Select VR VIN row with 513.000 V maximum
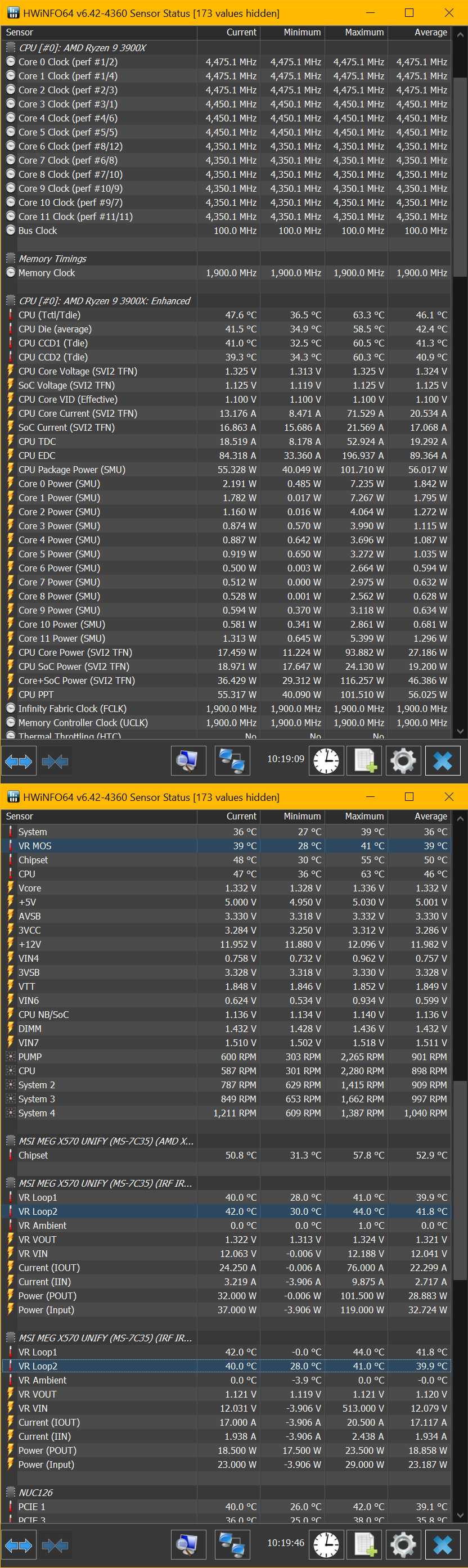Viewport: 468px width, 1568px height. point(226,1408)
